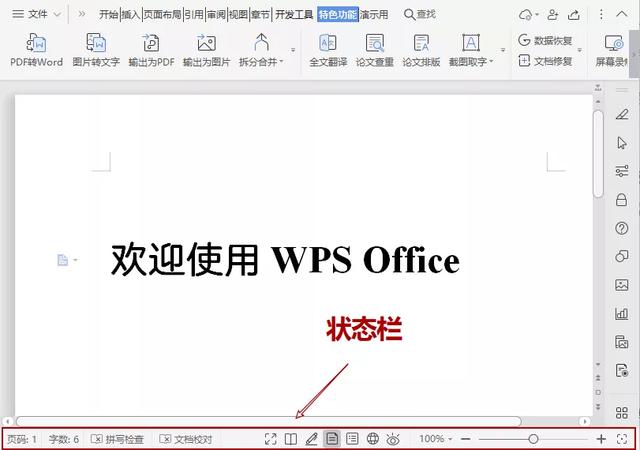Click the 页码: 1 status entry

(22, 439)
